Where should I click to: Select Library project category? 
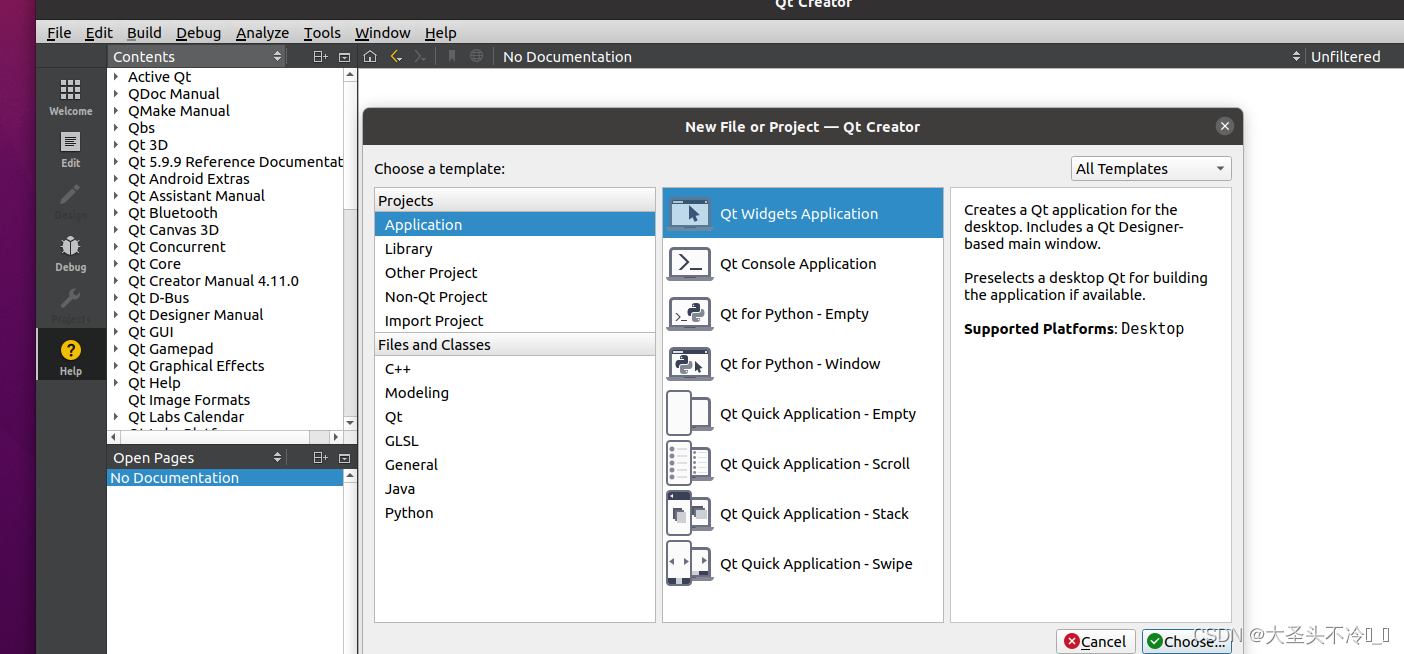click(515, 249)
